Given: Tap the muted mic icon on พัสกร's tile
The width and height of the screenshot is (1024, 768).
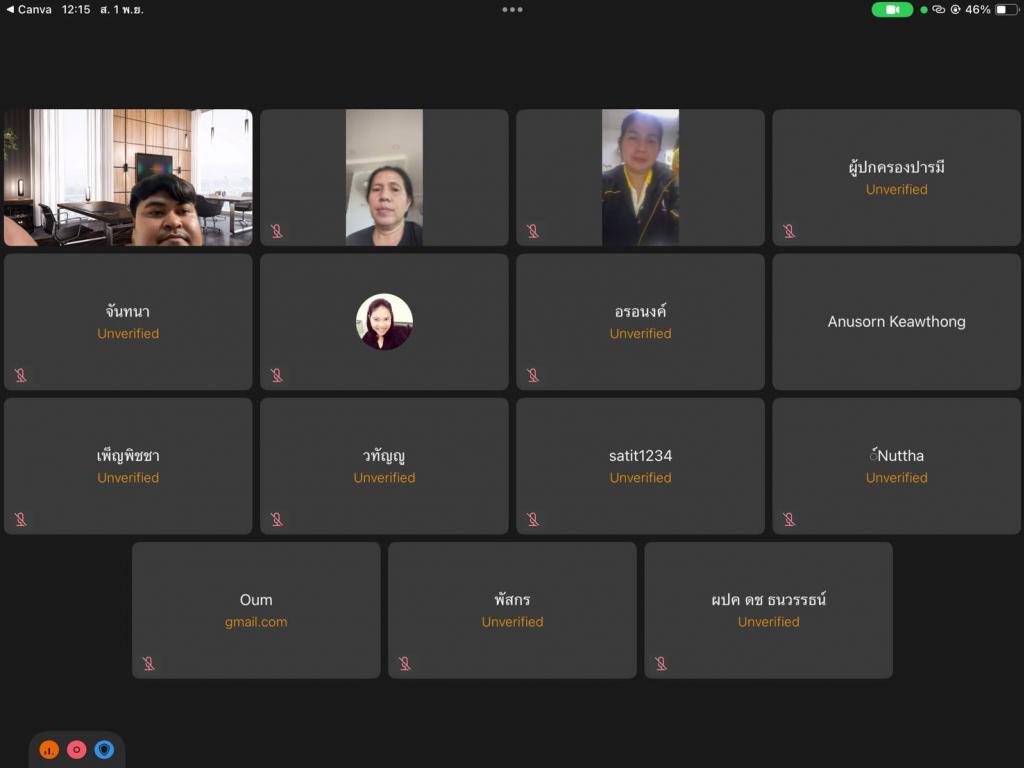Looking at the screenshot, I should tap(404, 663).
